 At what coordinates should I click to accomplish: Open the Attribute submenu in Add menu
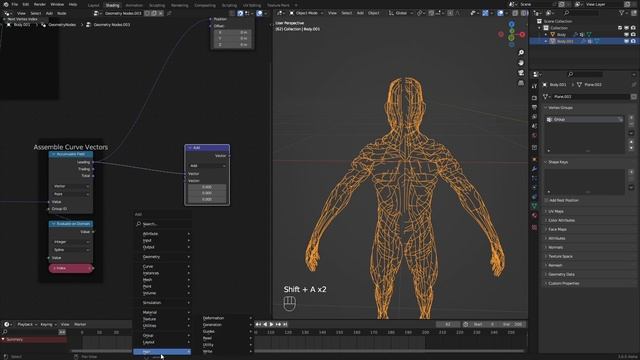163,233
